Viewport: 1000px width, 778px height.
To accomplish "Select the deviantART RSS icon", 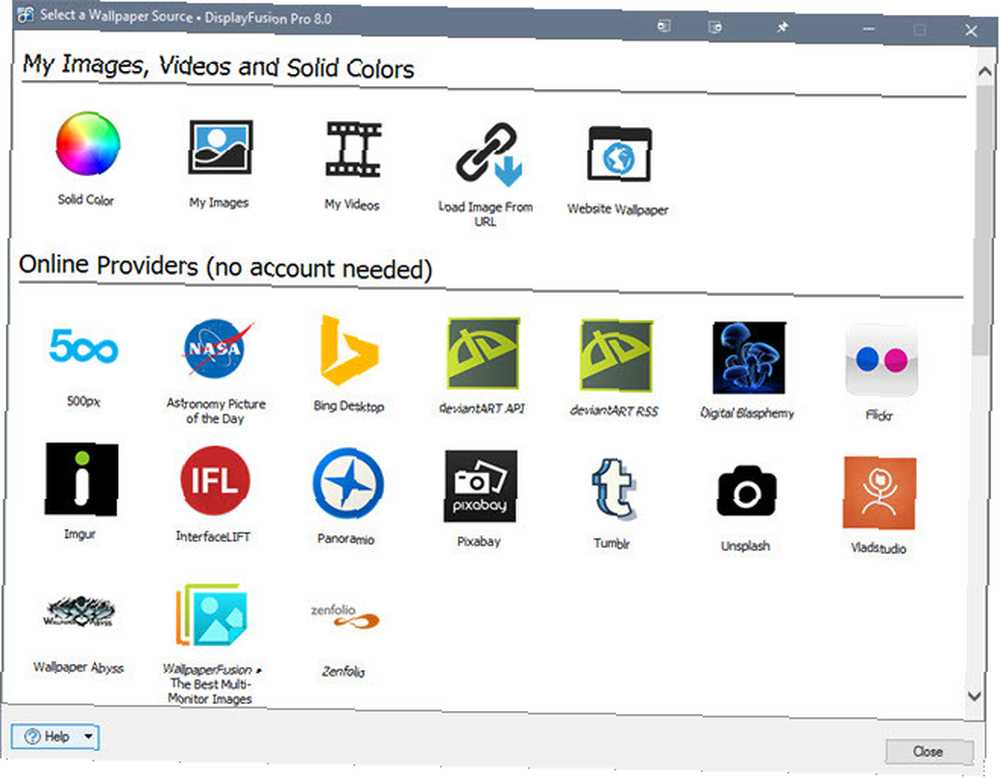I will (616, 355).
